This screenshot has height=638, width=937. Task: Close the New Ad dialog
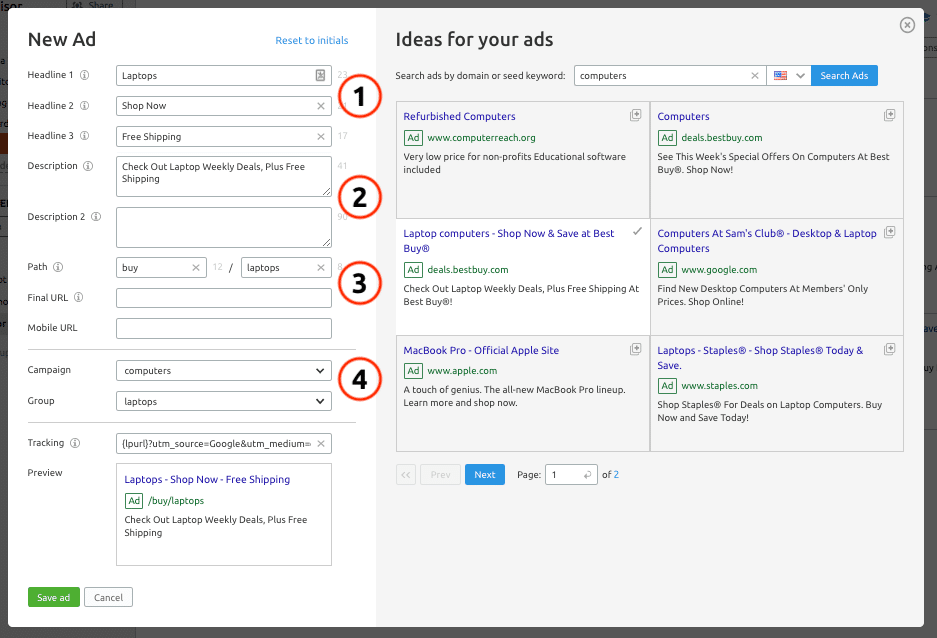(907, 25)
